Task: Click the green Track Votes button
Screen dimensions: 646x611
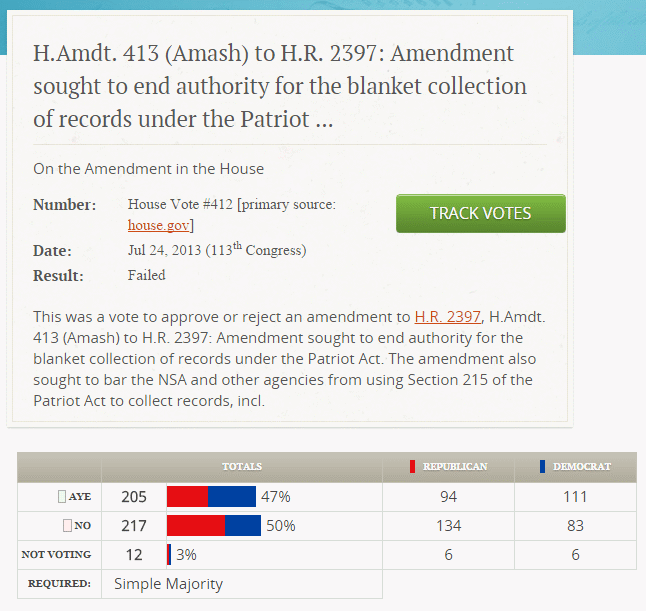Action: [x=480, y=213]
